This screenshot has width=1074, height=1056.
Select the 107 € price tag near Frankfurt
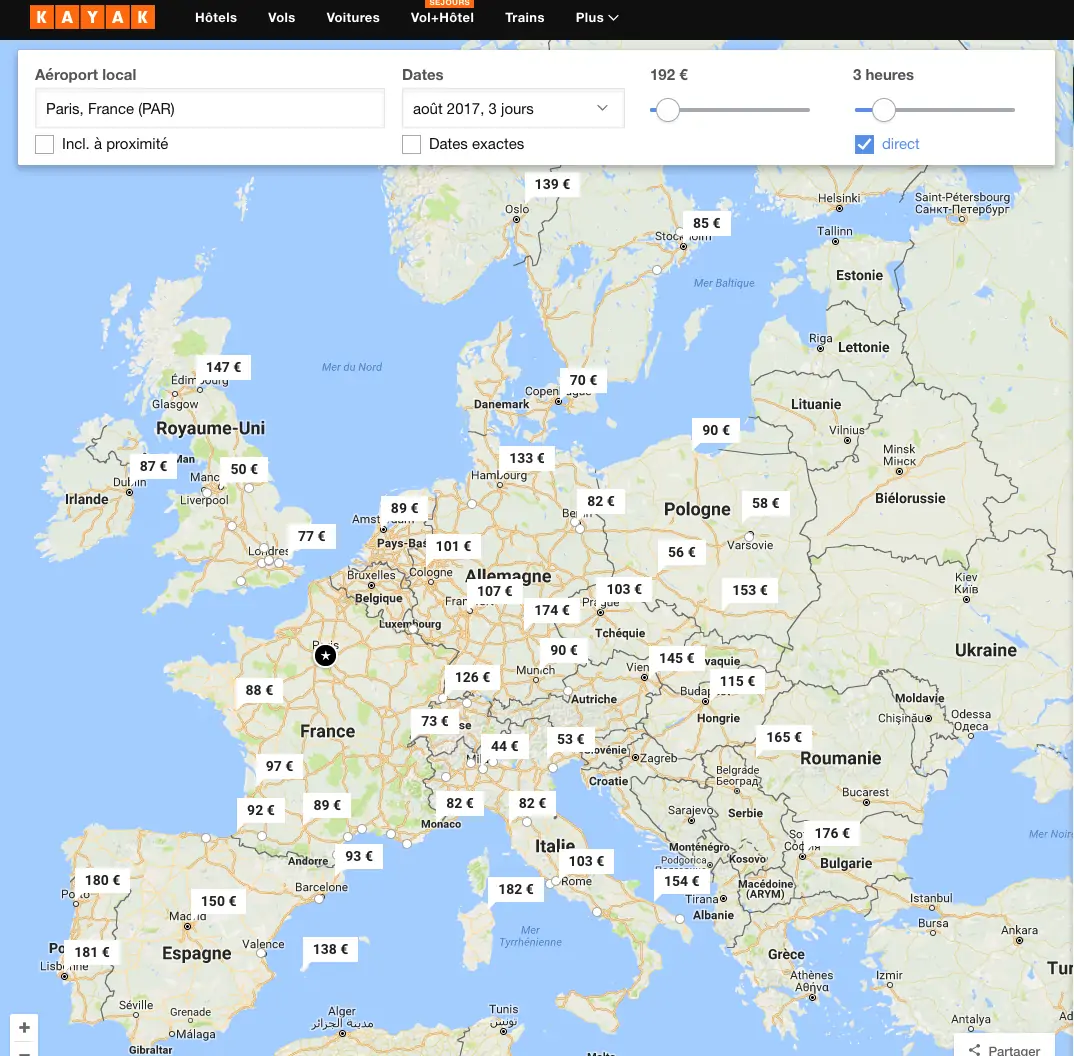[x=495, y=591]
